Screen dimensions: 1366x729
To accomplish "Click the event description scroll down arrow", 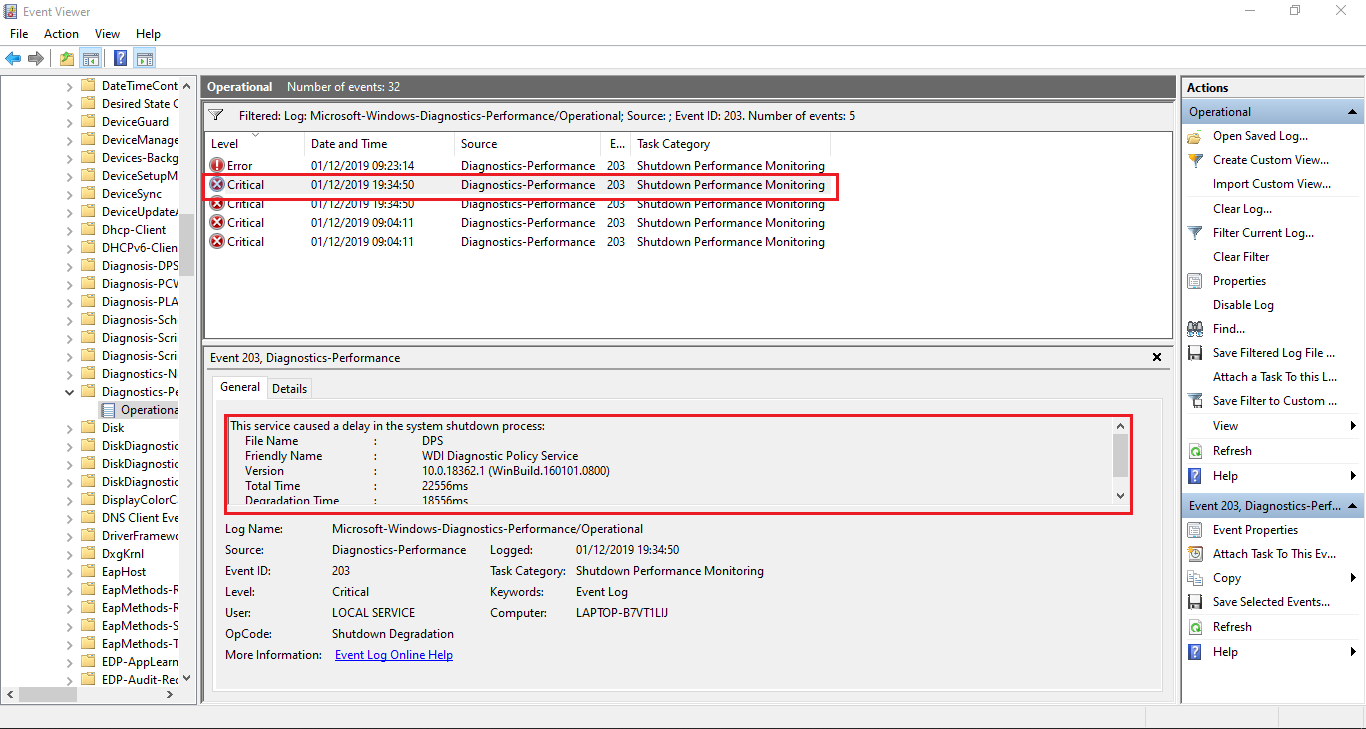I will [1120, 496].
